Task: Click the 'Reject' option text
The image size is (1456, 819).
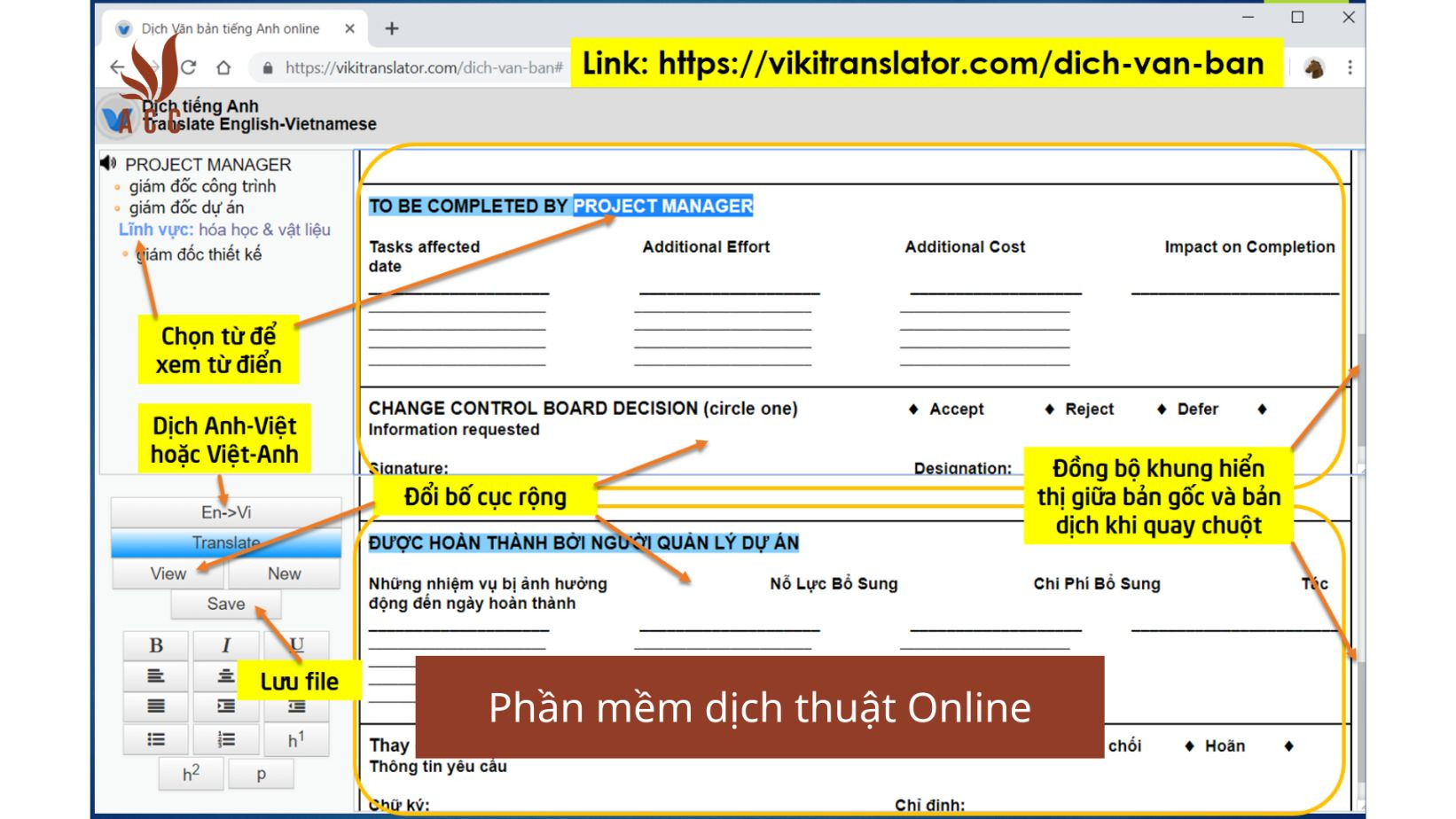Action: 1089,409
